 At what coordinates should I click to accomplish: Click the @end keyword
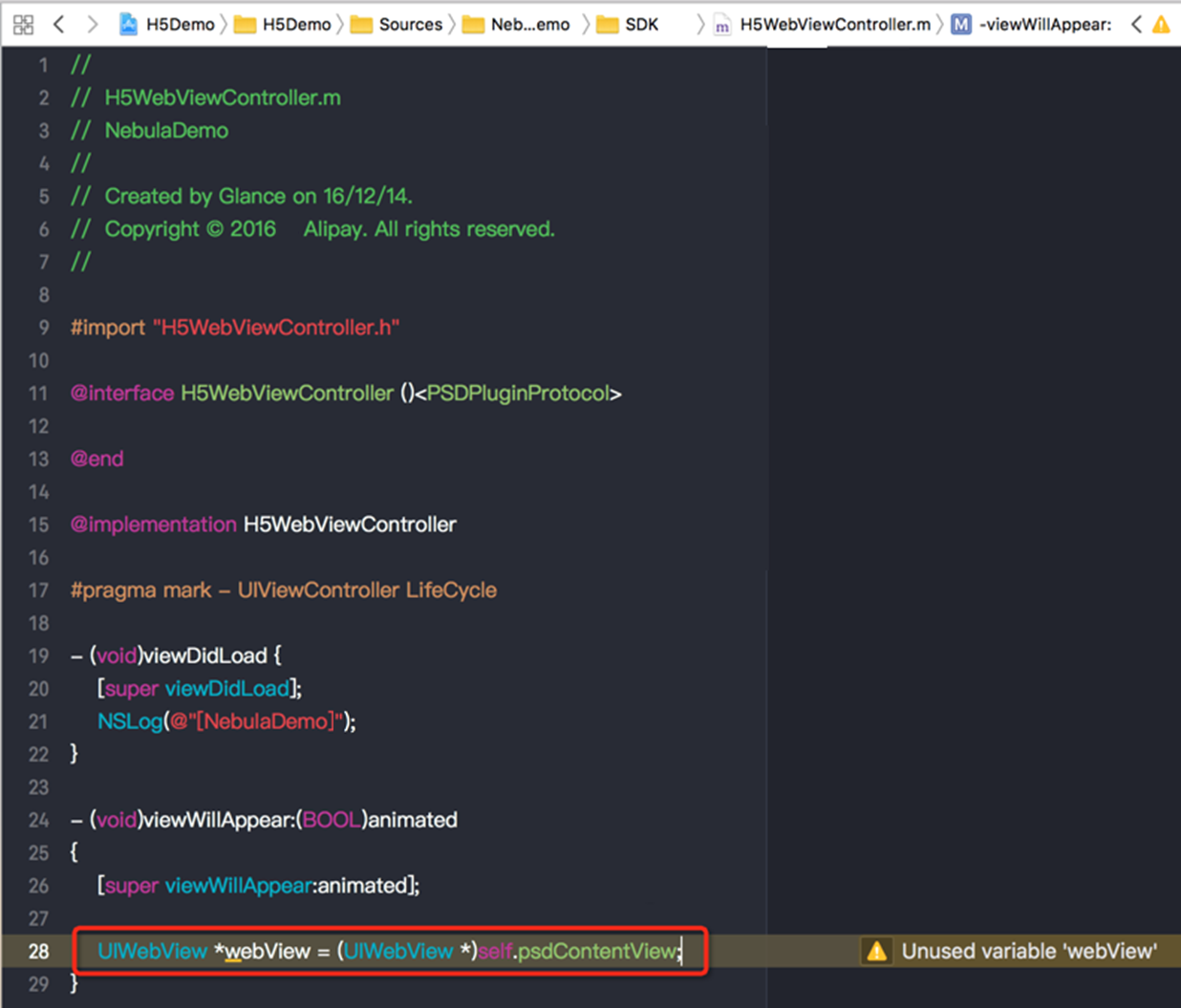coord(97,459)
